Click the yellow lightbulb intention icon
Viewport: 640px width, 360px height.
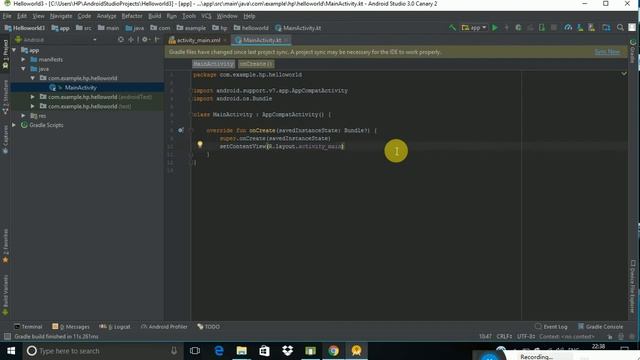pos(200,144)
